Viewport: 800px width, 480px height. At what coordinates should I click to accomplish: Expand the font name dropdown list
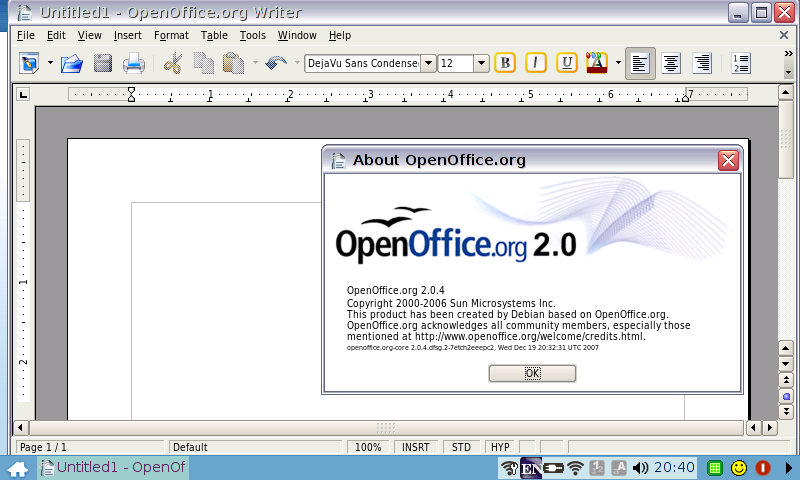tap(429, 63)
